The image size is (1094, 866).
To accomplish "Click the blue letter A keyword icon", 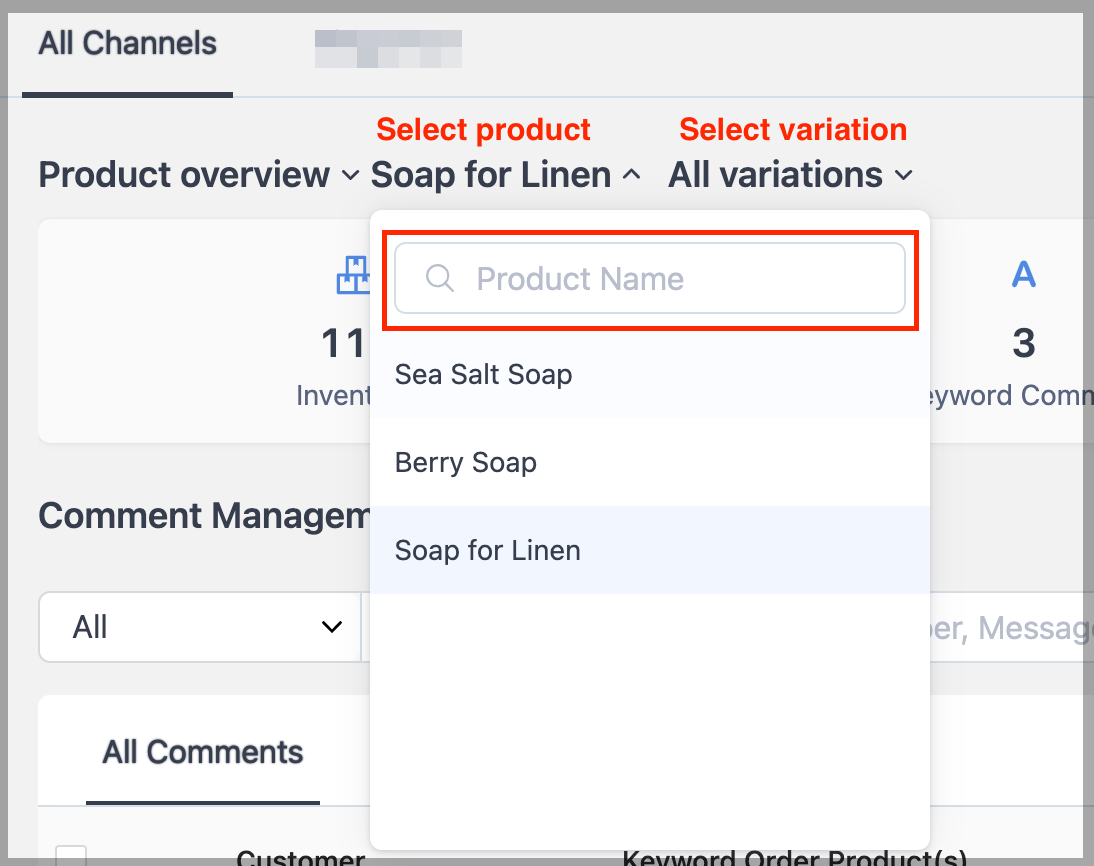I will (1023, 274).
